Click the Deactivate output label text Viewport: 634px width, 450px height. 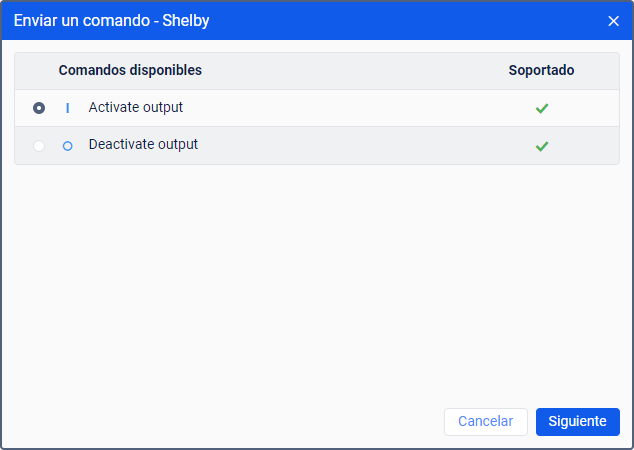143,144
